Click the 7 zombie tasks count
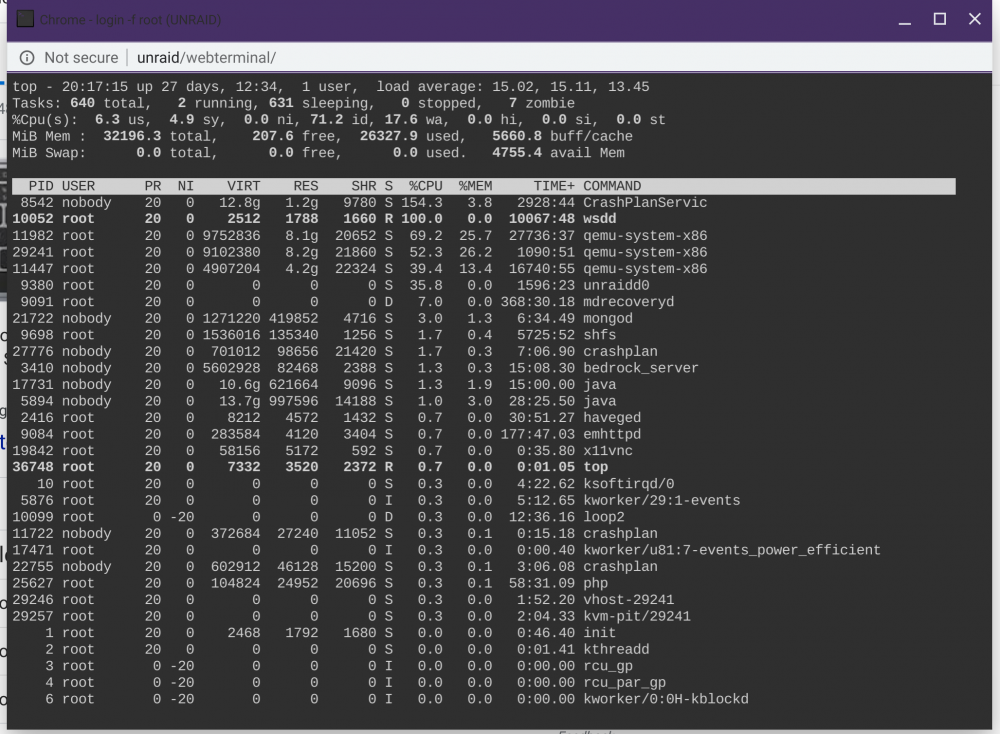1000x734 pixels. [541, 103]
